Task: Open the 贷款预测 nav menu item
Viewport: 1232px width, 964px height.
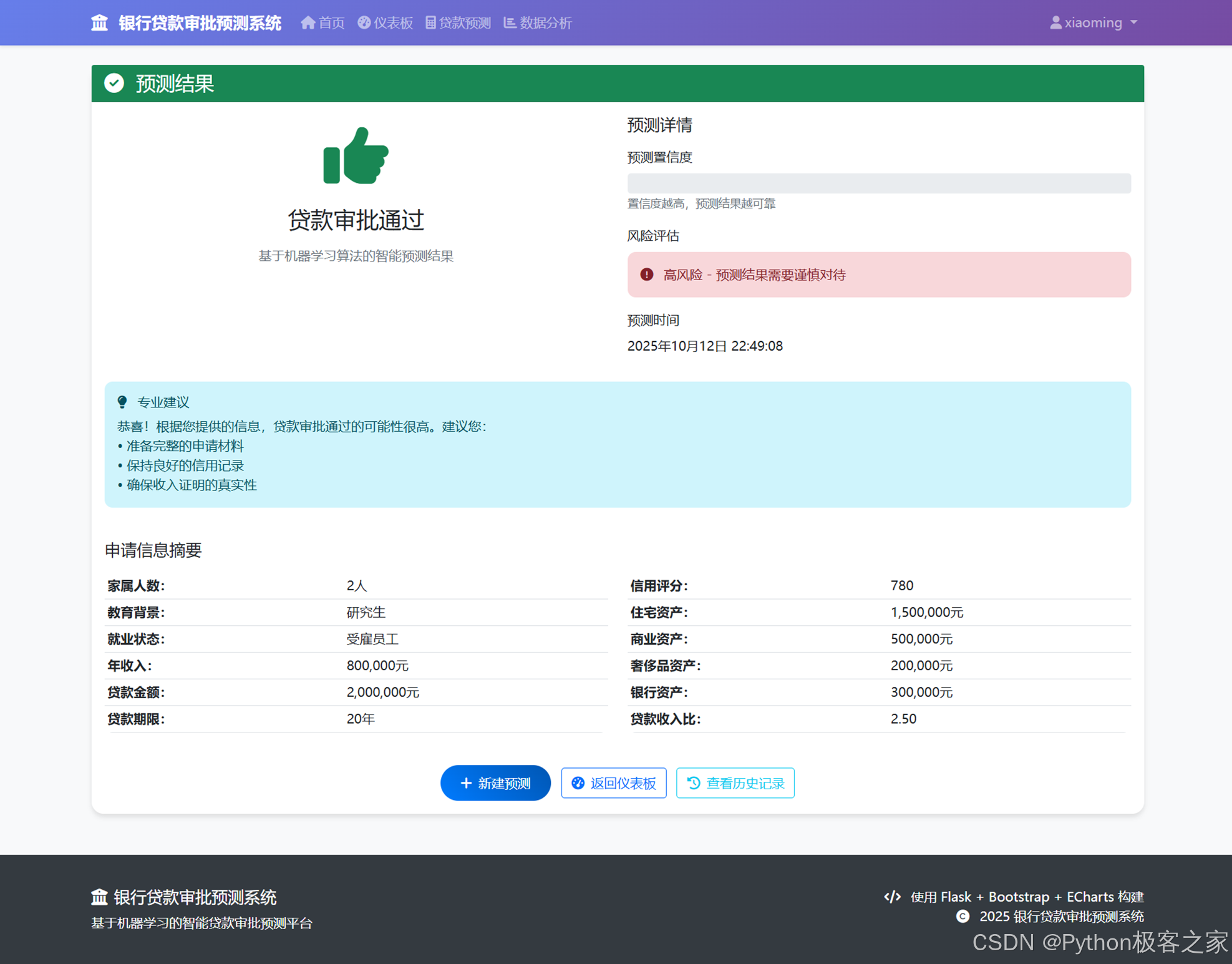Action: [x=465, y=23]
